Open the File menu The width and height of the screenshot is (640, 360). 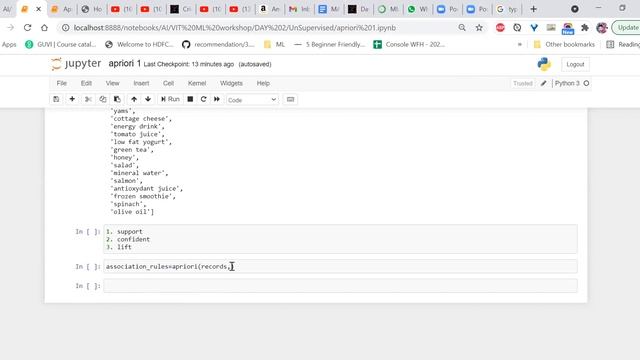62,83
